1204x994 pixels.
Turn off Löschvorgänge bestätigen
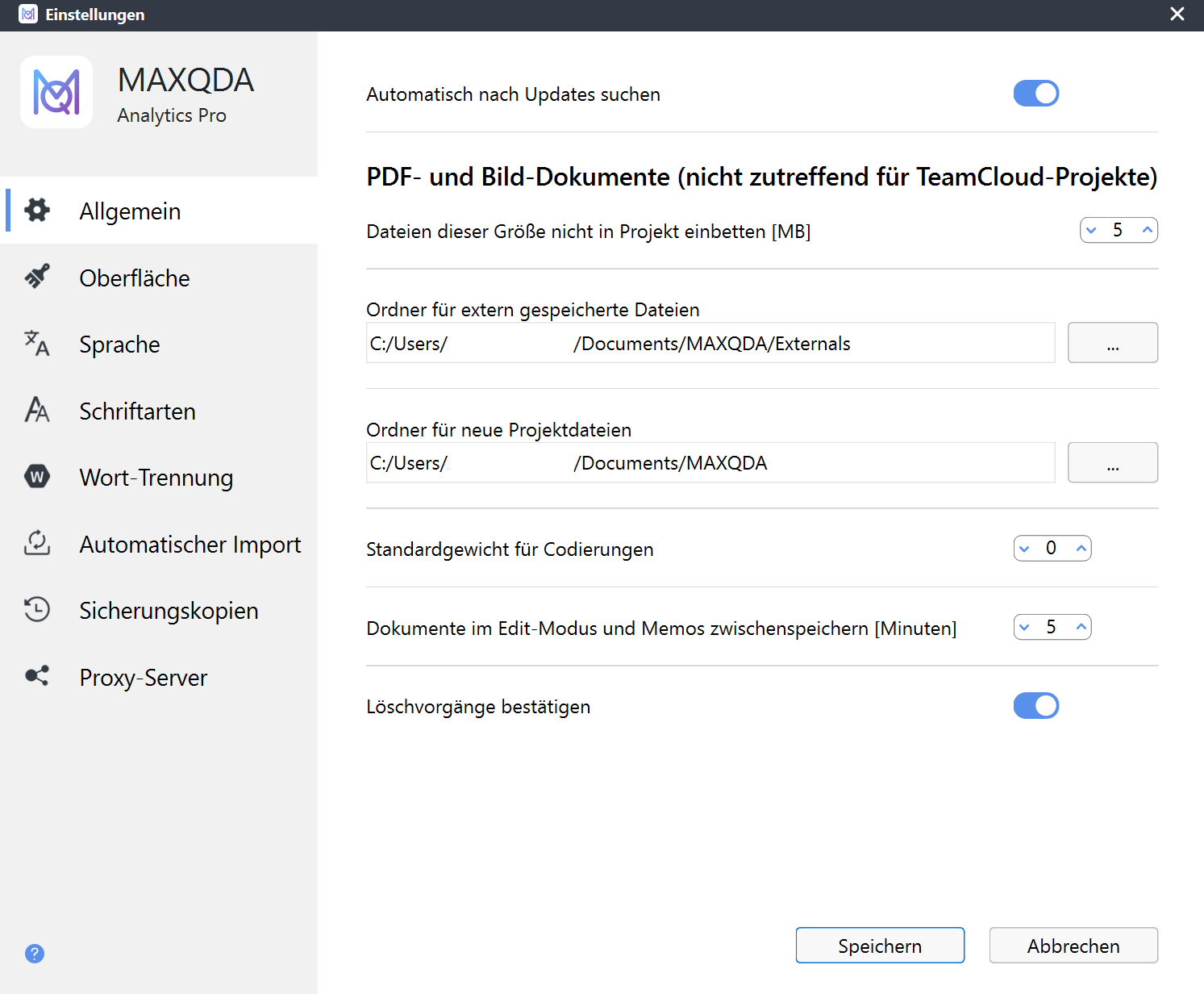point(1035,705)
